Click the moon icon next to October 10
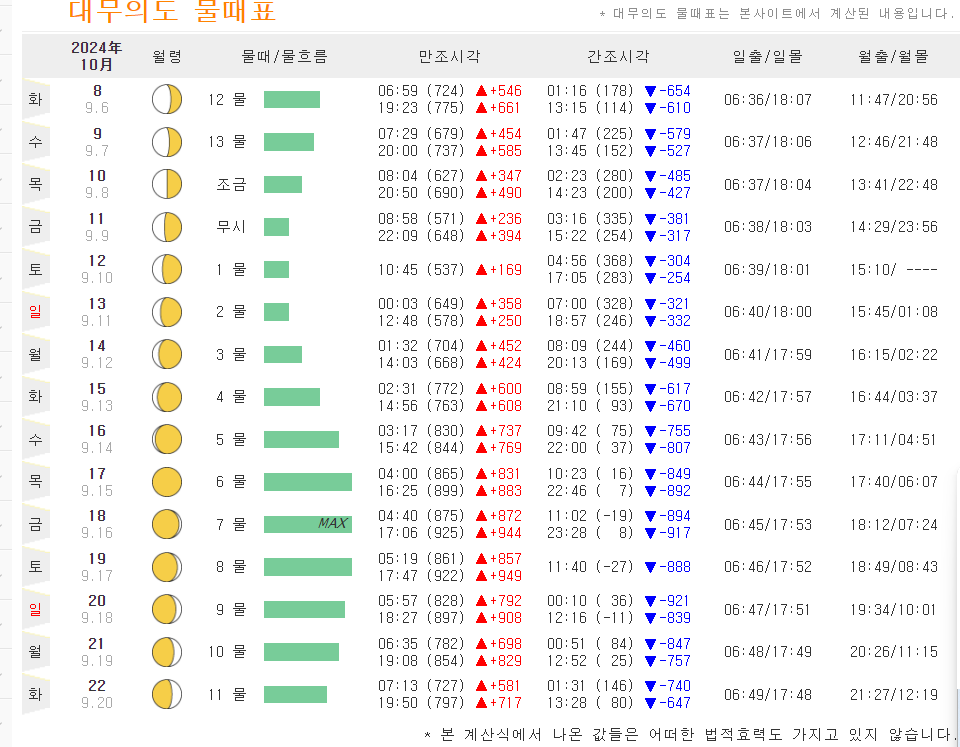 [x=166, y=184]
